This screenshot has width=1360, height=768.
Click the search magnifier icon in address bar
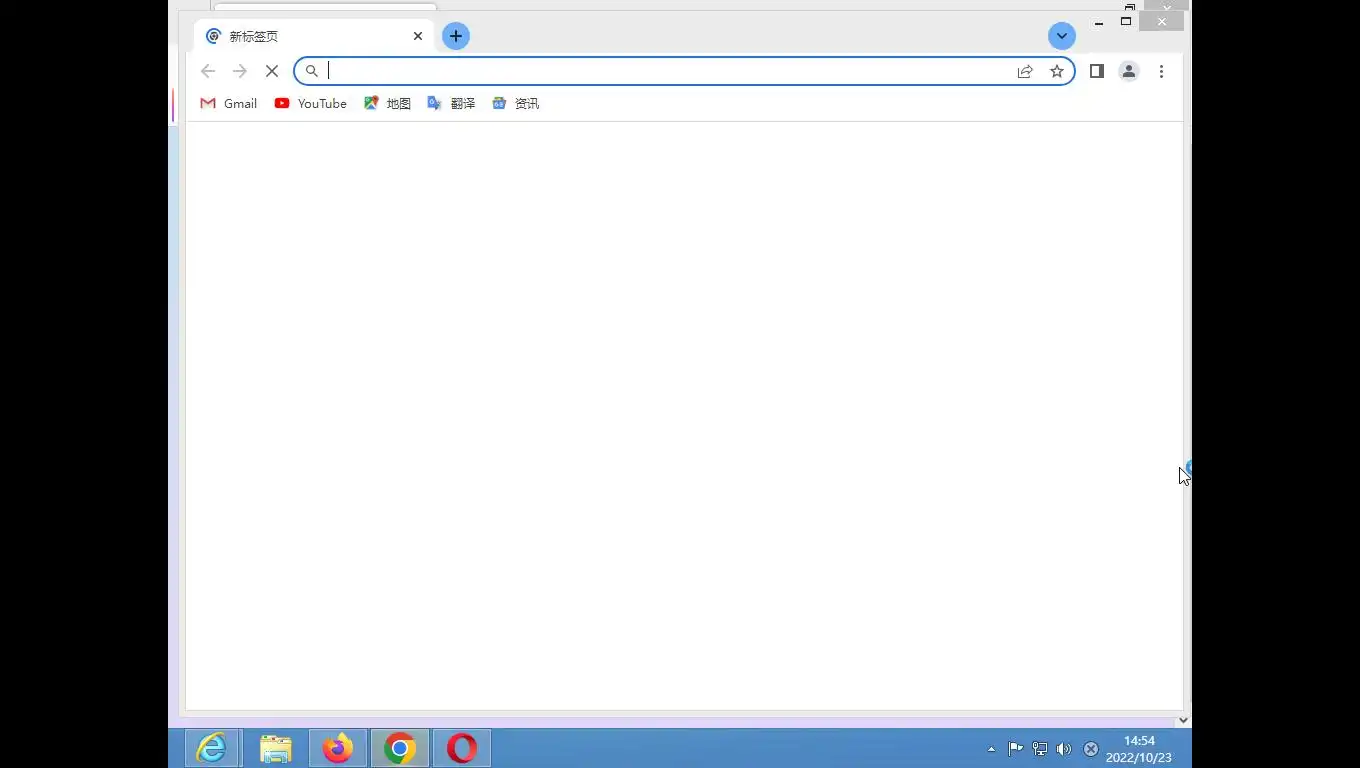[312, 71]
